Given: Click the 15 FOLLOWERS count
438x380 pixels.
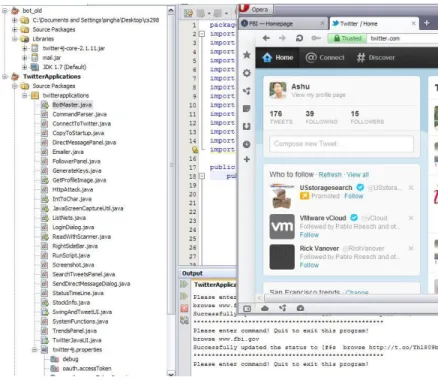Looking at the screenshot, I should [x=367, y=117].
